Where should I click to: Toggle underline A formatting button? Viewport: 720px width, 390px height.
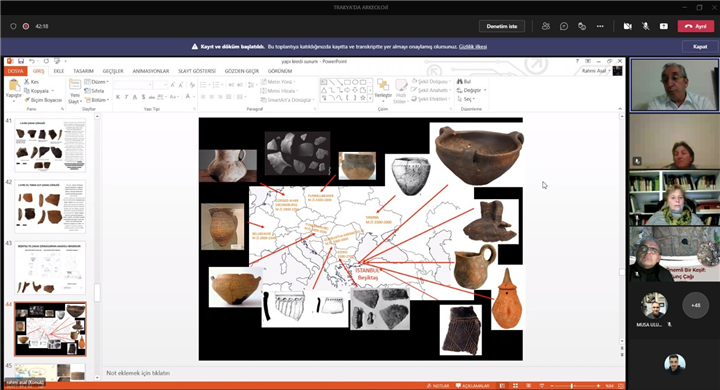pos(135,97)
